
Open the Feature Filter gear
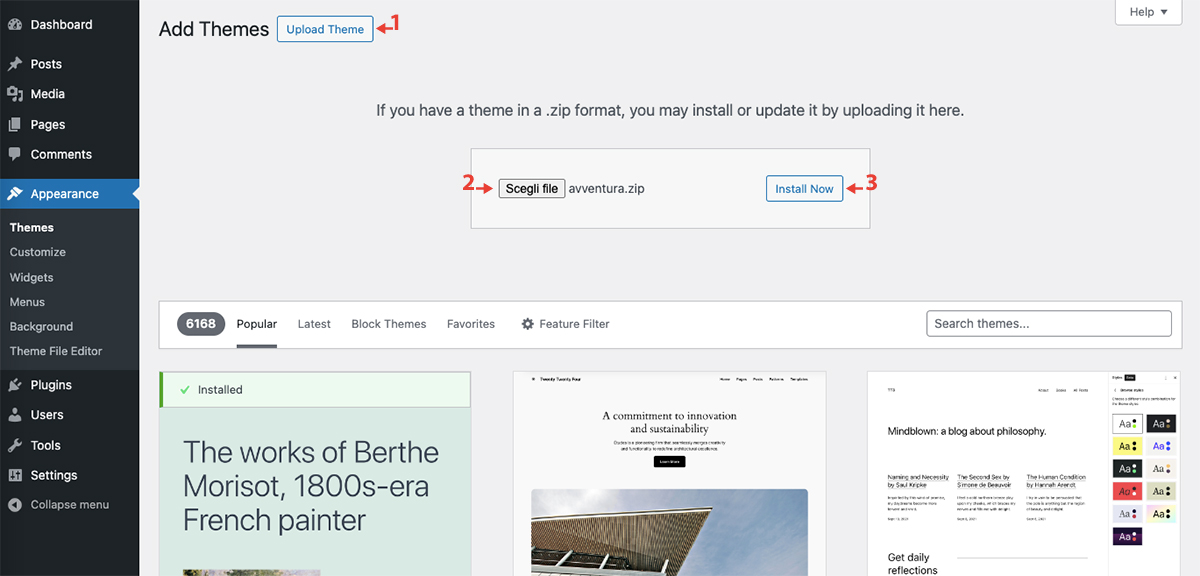[x=528, y=324]
